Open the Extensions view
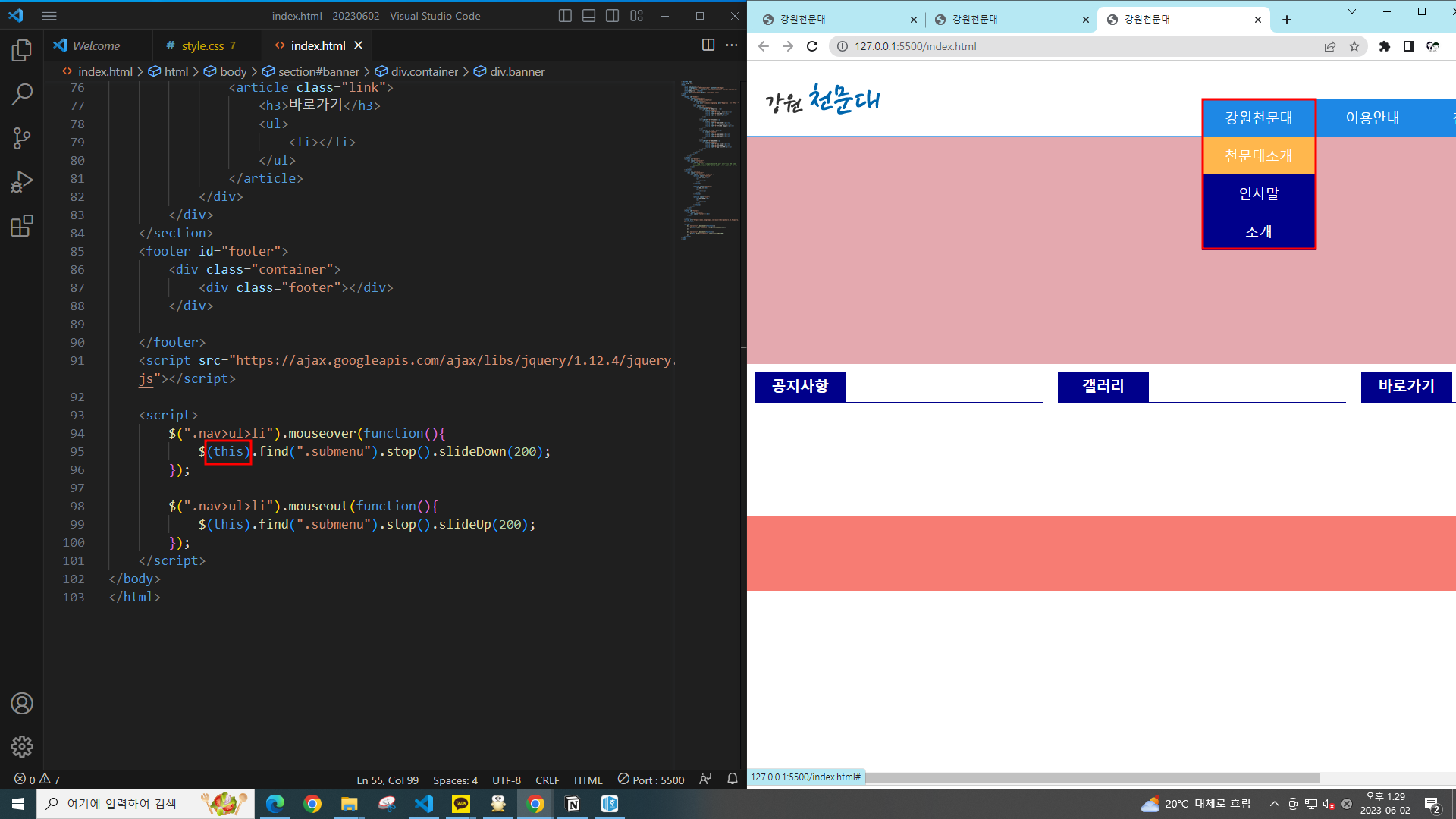This screenshot has width=1456, height=819. (x=22, y=226)
